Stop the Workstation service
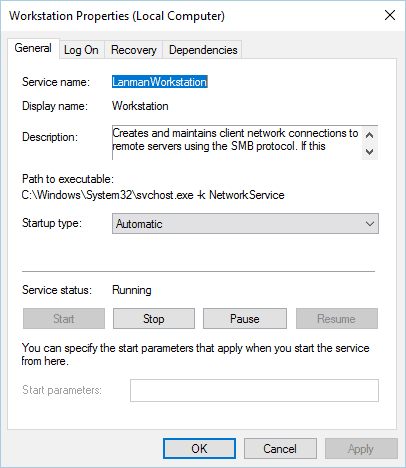 click(154, 319)
